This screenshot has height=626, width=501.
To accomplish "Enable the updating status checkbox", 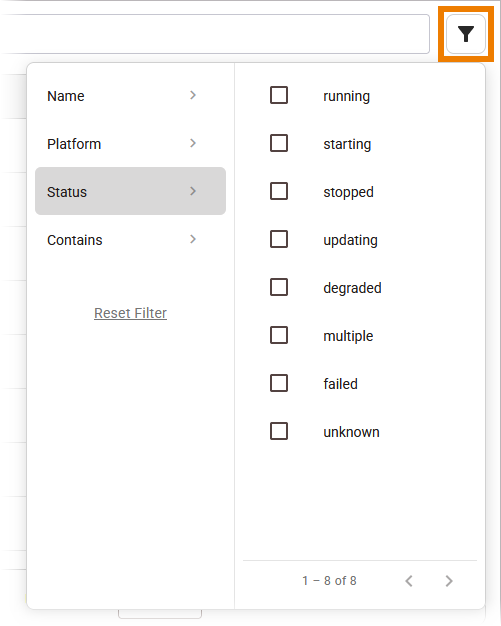I will pos(279,240).
